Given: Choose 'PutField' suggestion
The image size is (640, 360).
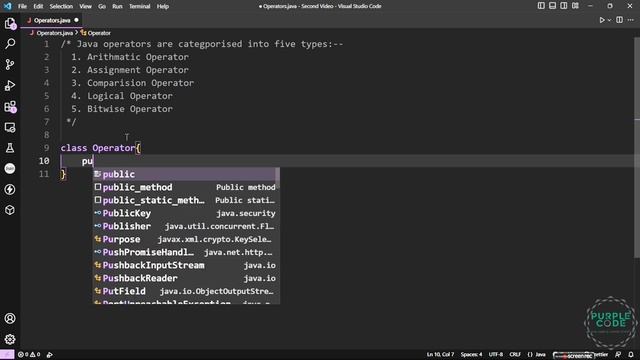Looking at the screenshot, I should point(184,291).
